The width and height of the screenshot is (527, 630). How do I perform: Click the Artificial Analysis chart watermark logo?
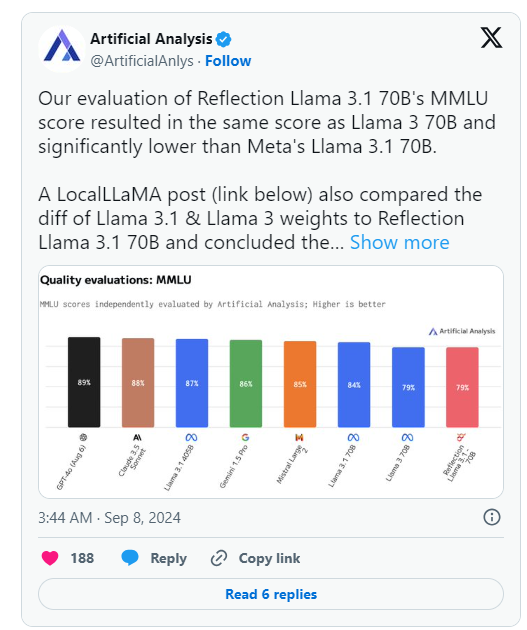tap(462, 331)
